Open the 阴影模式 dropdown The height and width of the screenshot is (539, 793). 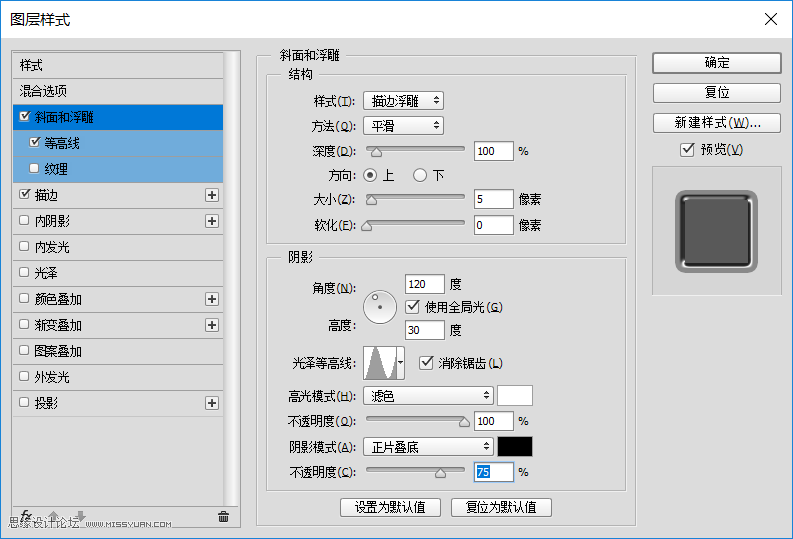pyautogui.click(x=428, y=446)
